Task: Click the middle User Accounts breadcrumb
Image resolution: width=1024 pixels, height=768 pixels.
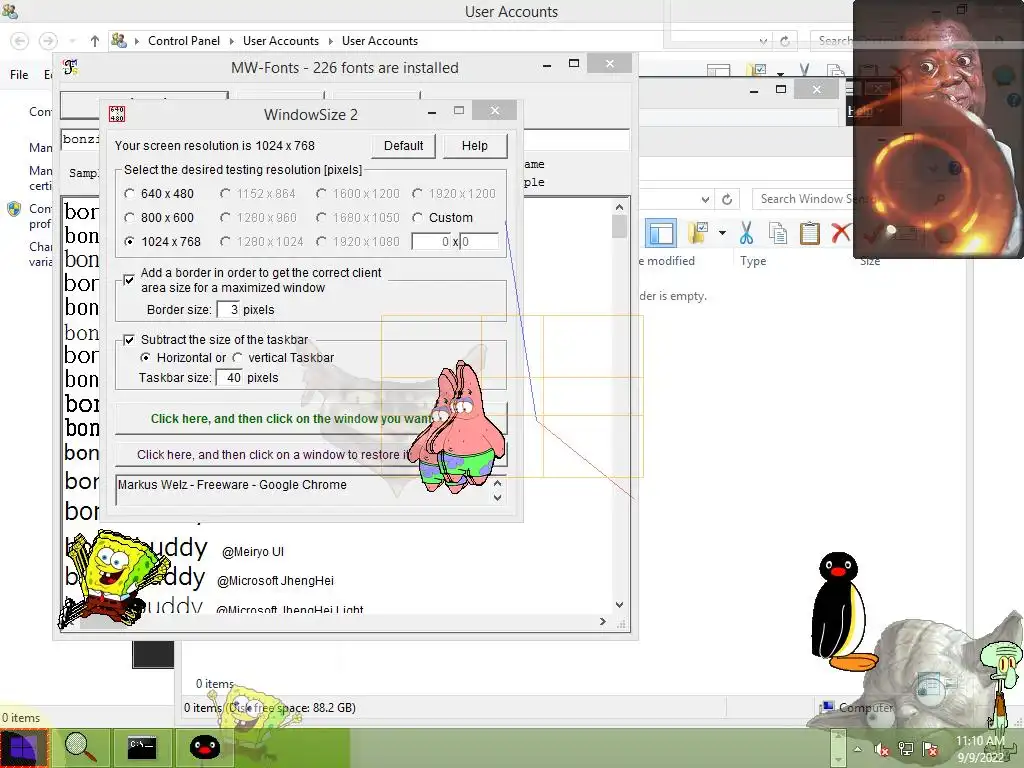Action: (x=281, y=40)
